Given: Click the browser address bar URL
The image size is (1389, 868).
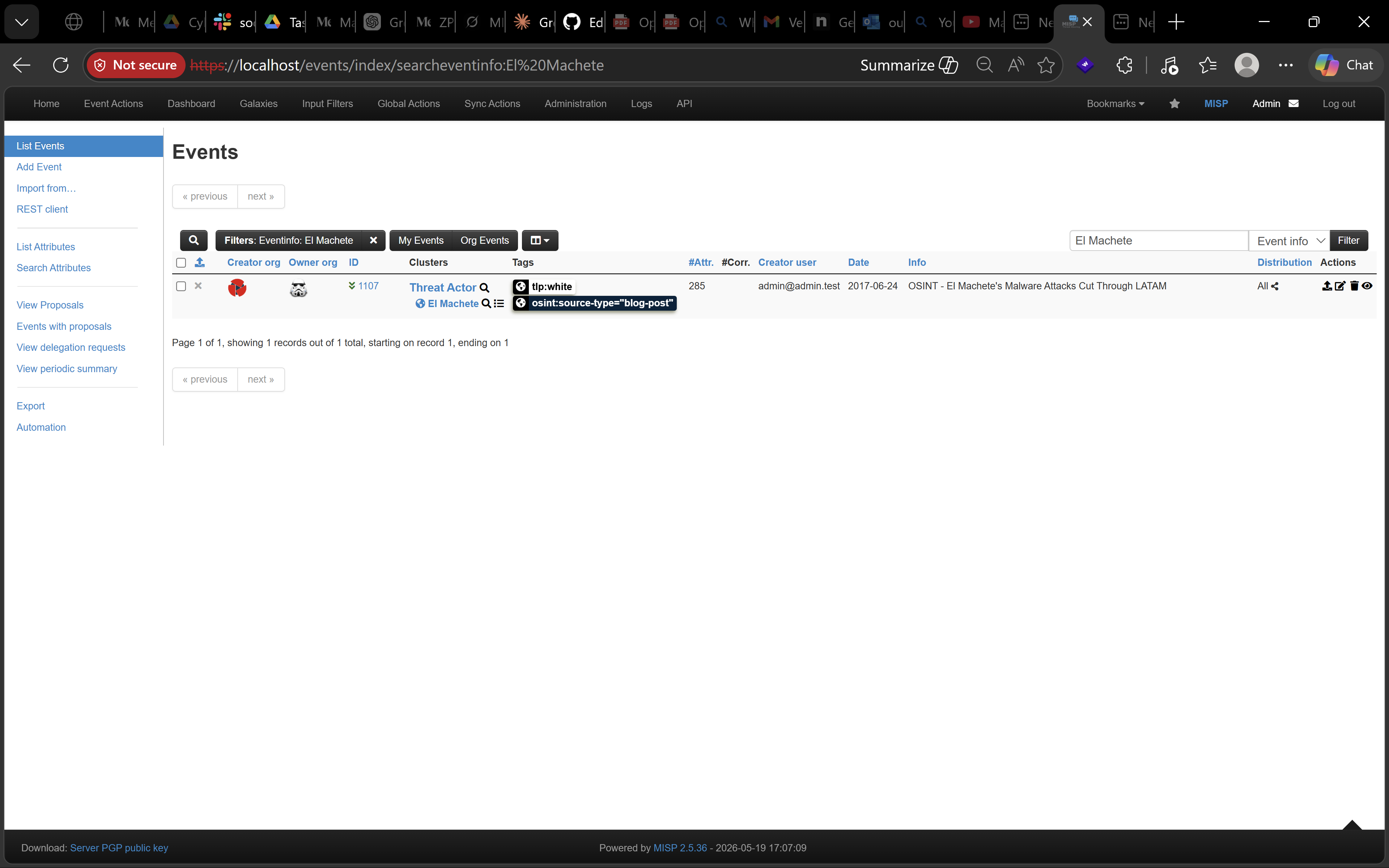Looking at the screenshot, I should pyautogui.click(x=397, y=65).
